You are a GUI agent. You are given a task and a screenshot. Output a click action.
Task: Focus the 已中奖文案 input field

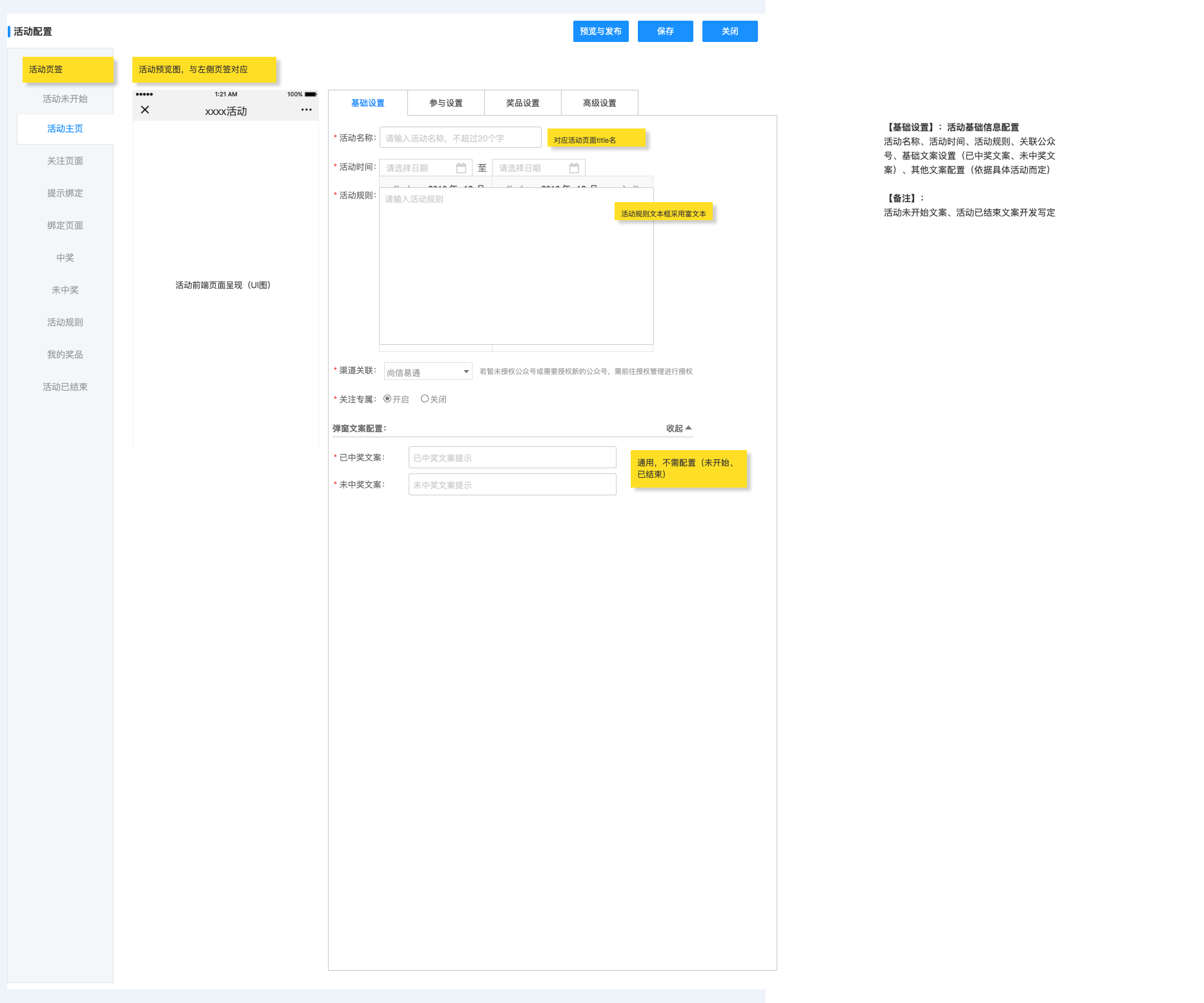(513, 457)
